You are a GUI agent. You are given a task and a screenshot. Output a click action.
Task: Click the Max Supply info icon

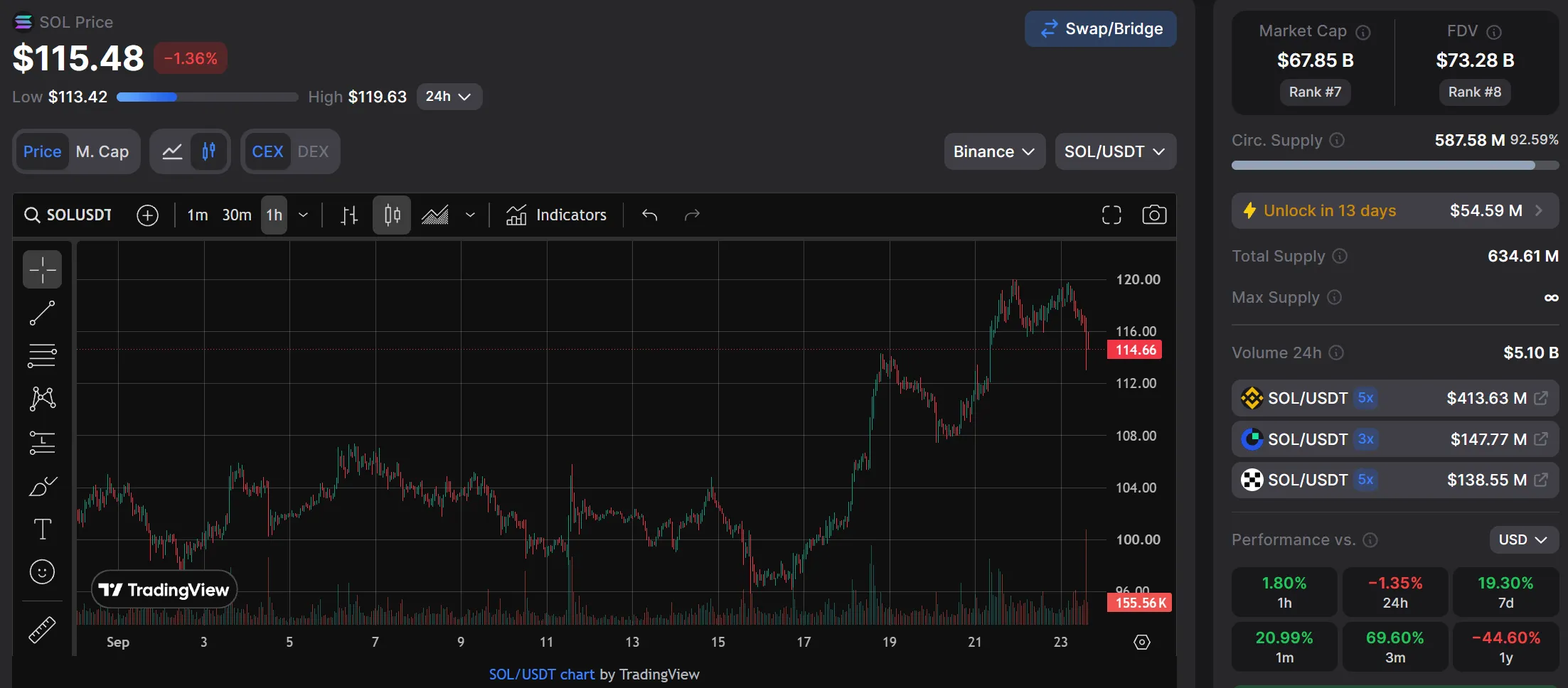coord(1335,297)
